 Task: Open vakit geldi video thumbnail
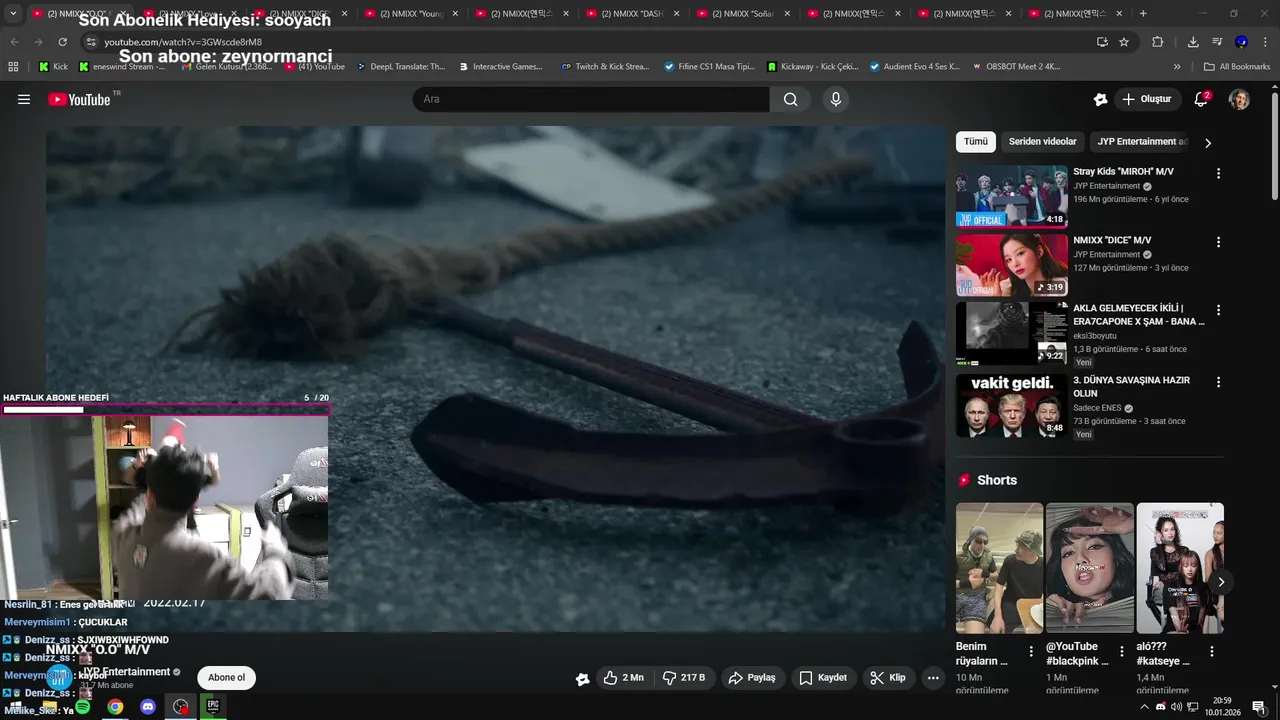(x=1011, y=405)
